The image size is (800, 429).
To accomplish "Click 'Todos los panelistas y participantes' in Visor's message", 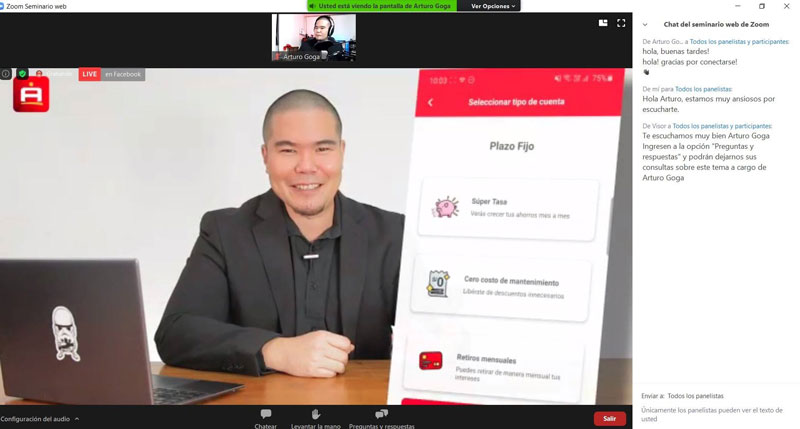I will (x=722, y=126).
